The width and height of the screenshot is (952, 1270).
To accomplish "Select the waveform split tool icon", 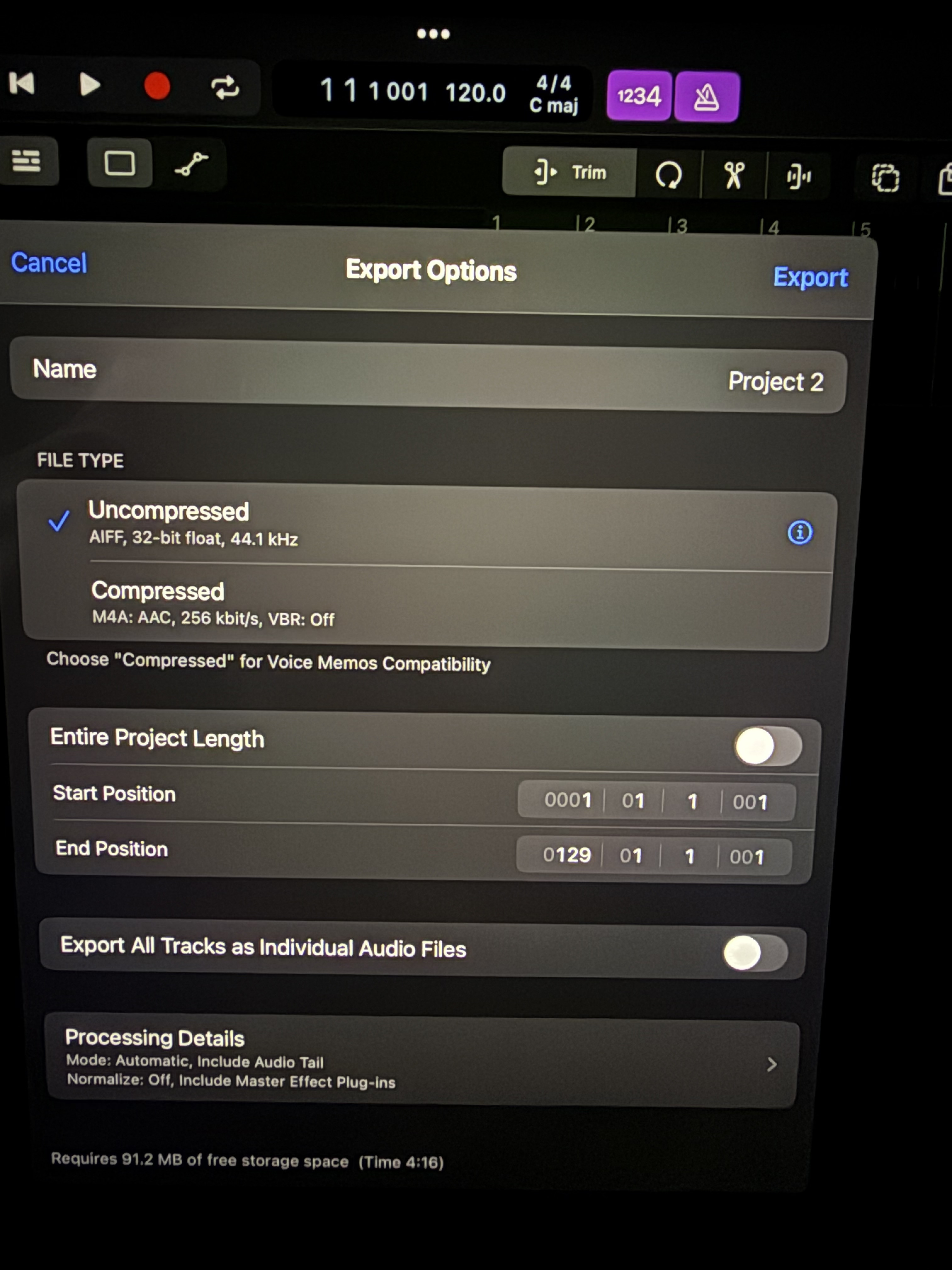I will 799,177.
